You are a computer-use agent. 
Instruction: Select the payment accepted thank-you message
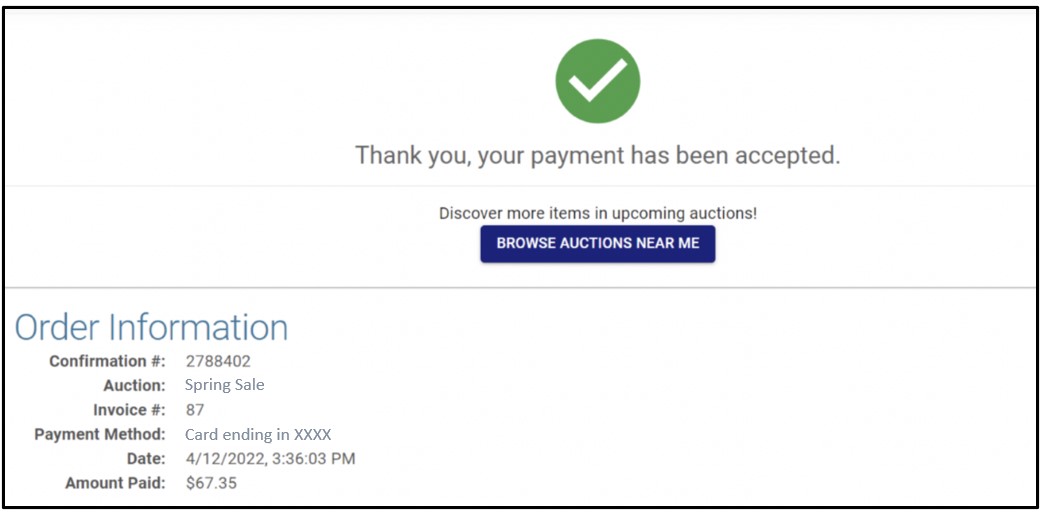click(x=597, y=155)
